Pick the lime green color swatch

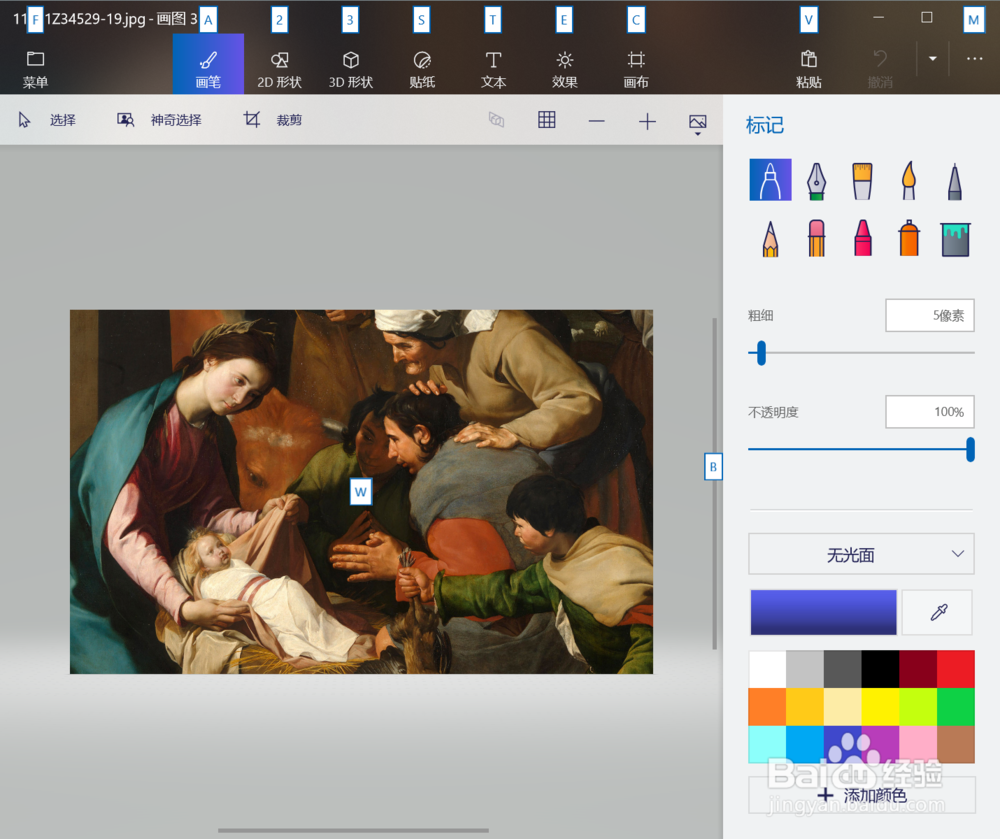(918, 706)
